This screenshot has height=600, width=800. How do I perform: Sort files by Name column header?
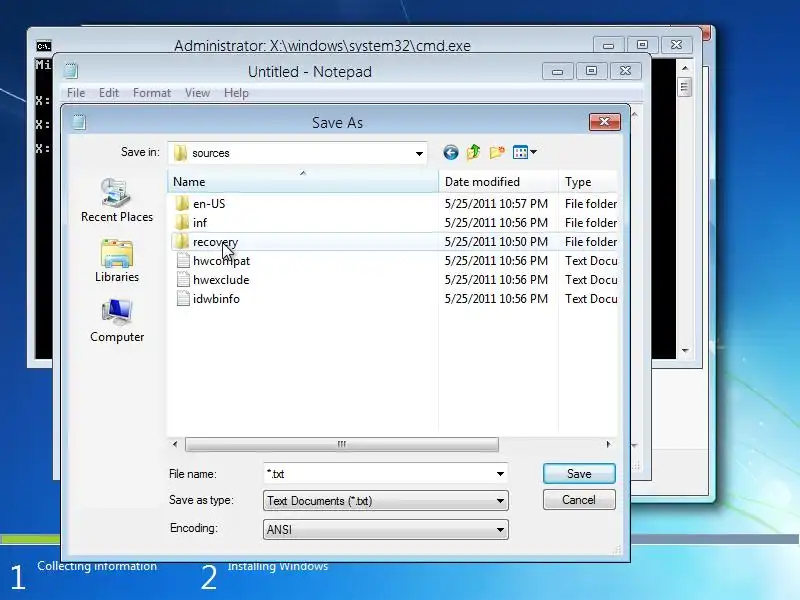tap(303, 182)
